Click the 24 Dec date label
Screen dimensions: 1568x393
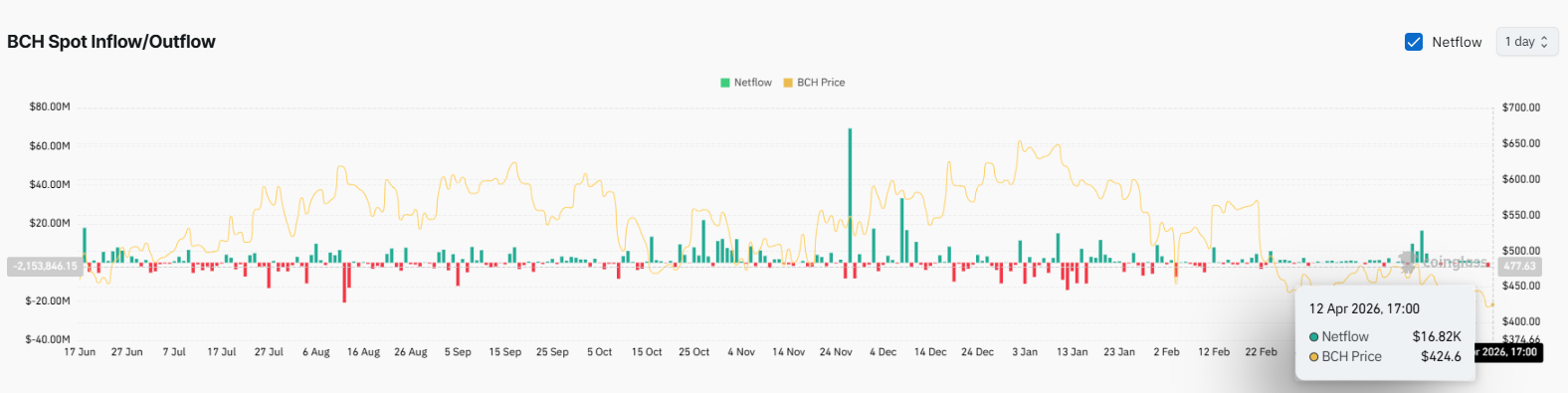978,352
